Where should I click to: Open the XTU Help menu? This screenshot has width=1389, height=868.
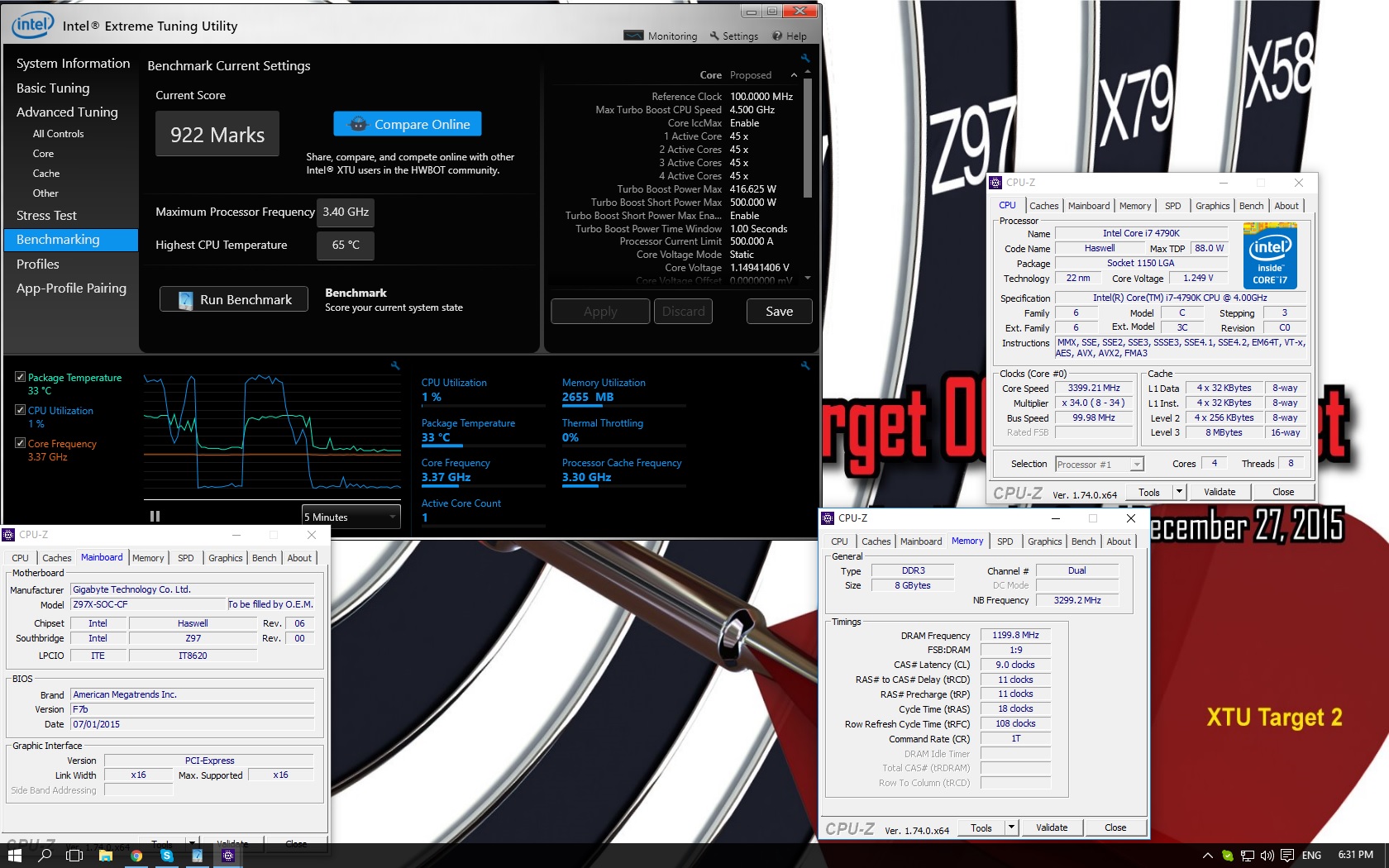(x=790, y=36)
